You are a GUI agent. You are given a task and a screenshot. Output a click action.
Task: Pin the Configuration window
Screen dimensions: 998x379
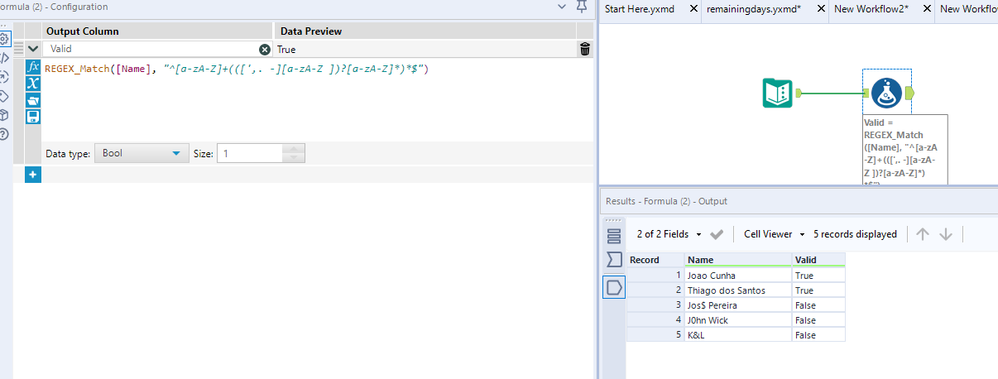click(x=581, y=6)
